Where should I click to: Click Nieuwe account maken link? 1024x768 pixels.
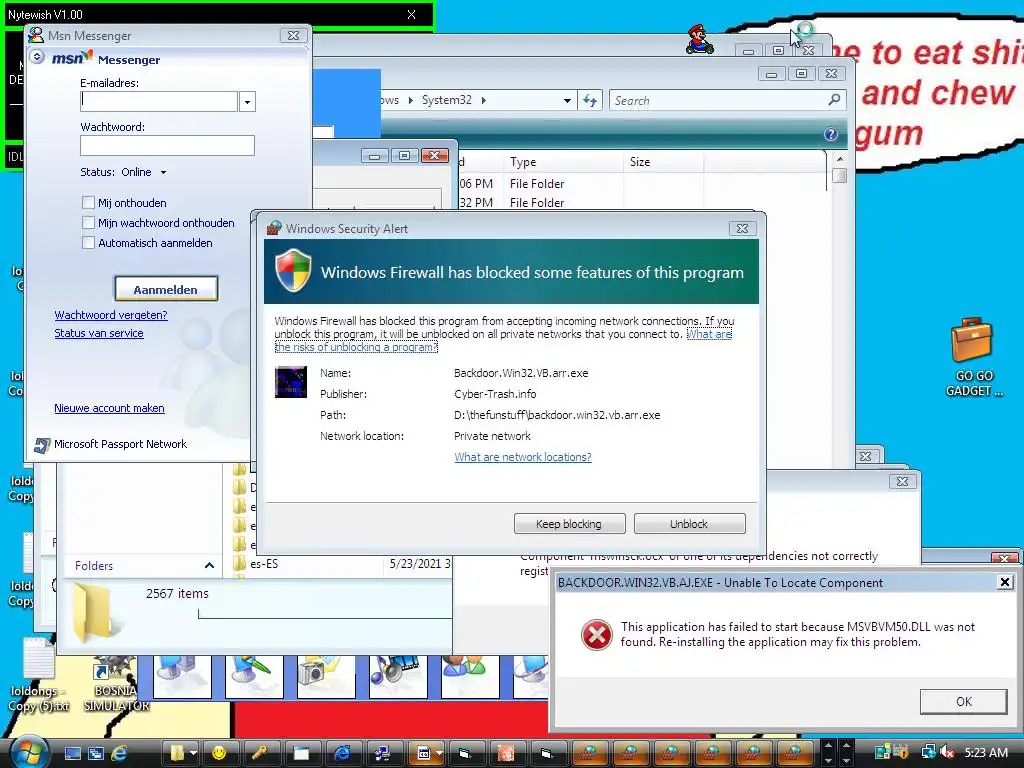[109, 408]
